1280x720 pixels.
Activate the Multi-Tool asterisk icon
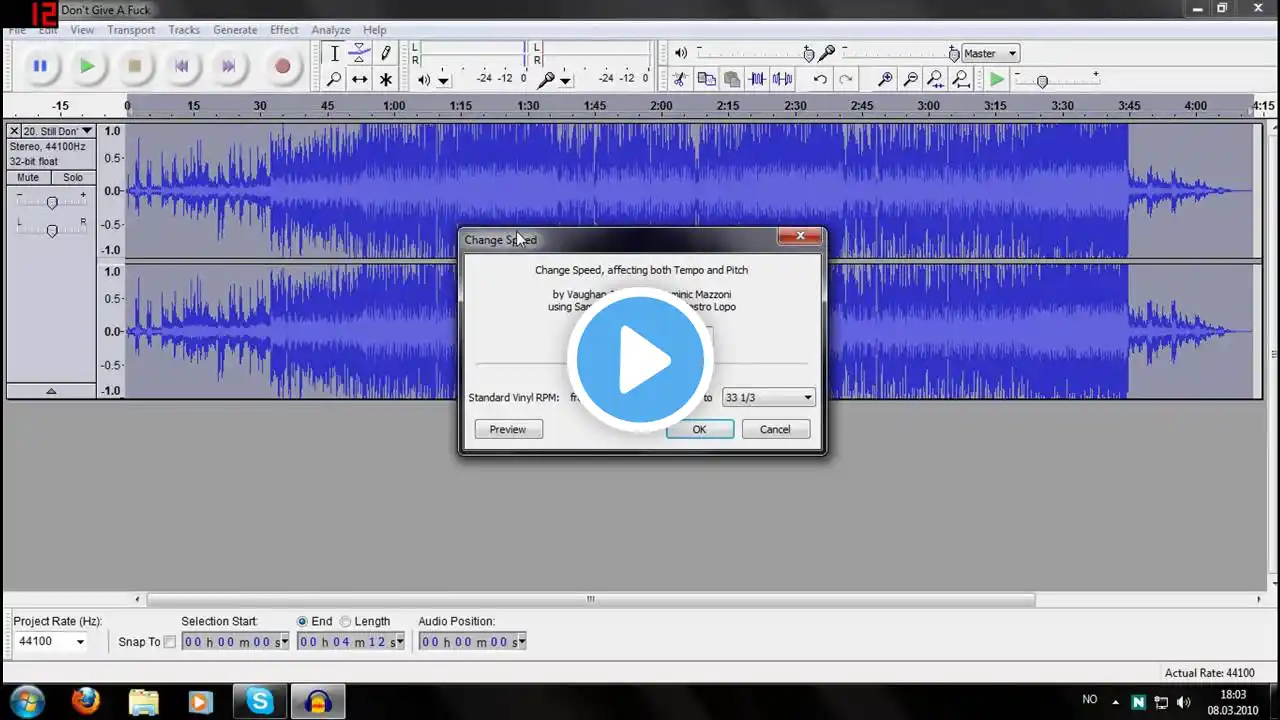[385, 79]
